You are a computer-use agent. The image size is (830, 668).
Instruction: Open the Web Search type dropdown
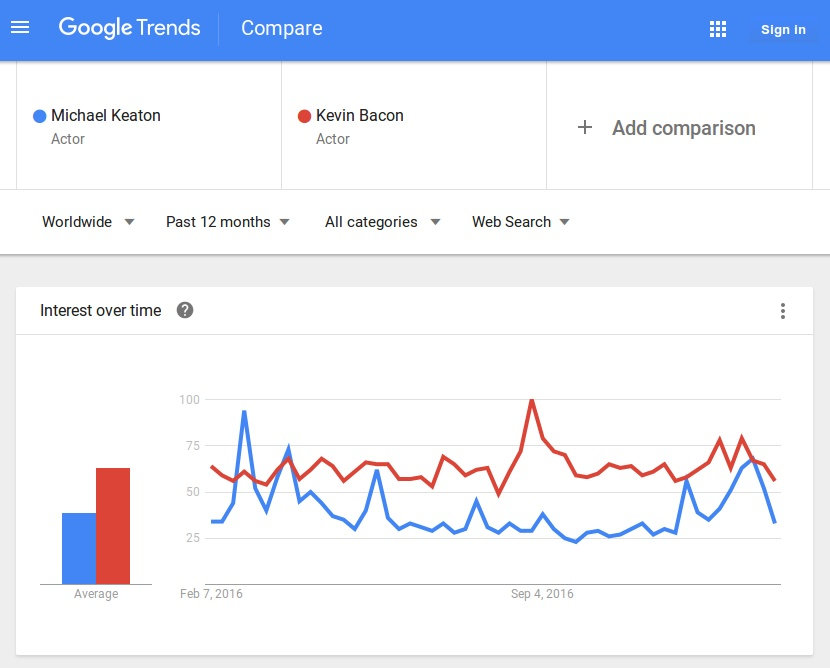point(520,222)
